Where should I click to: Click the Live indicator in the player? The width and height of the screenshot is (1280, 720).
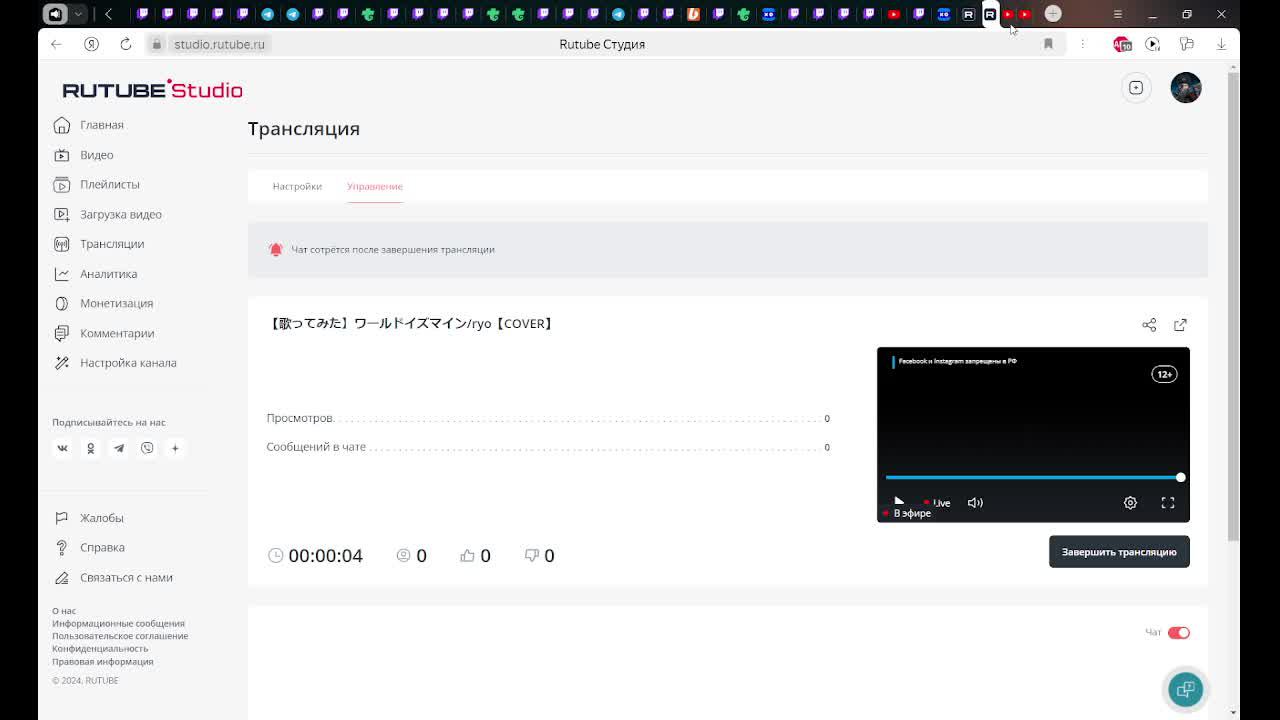938,503
